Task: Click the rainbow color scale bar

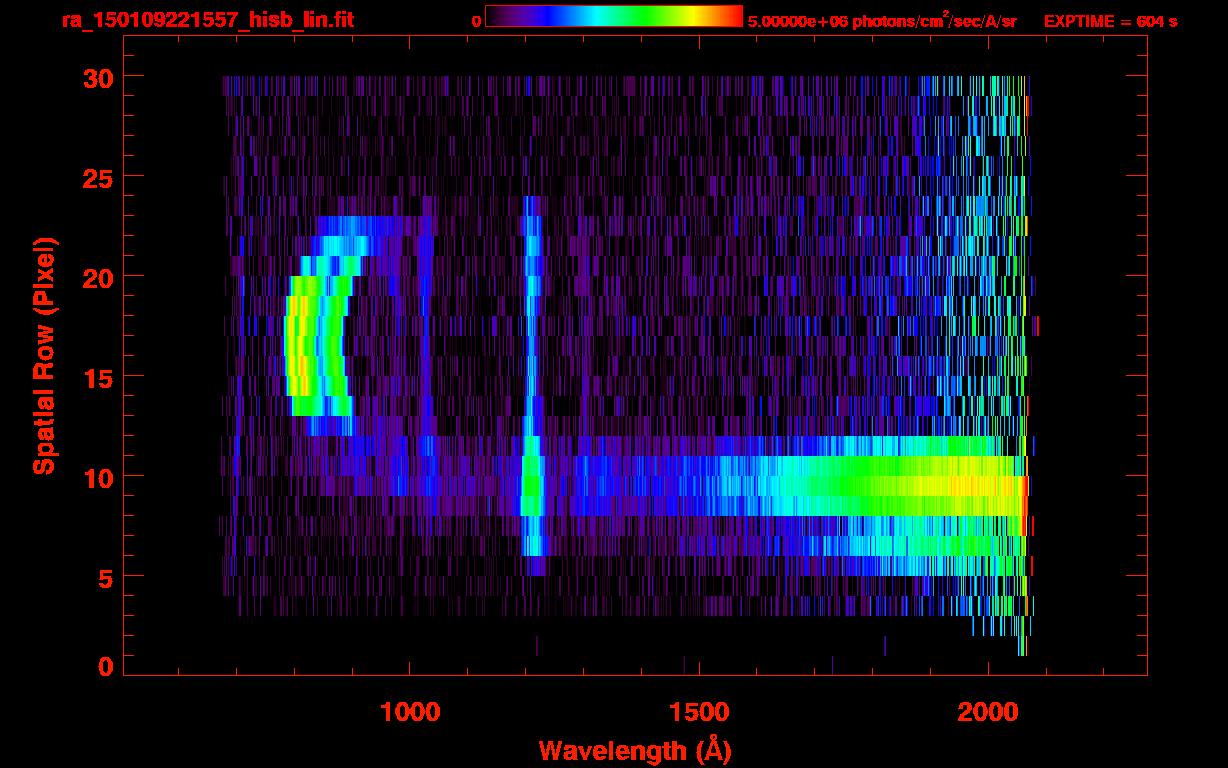Action: 614,16
